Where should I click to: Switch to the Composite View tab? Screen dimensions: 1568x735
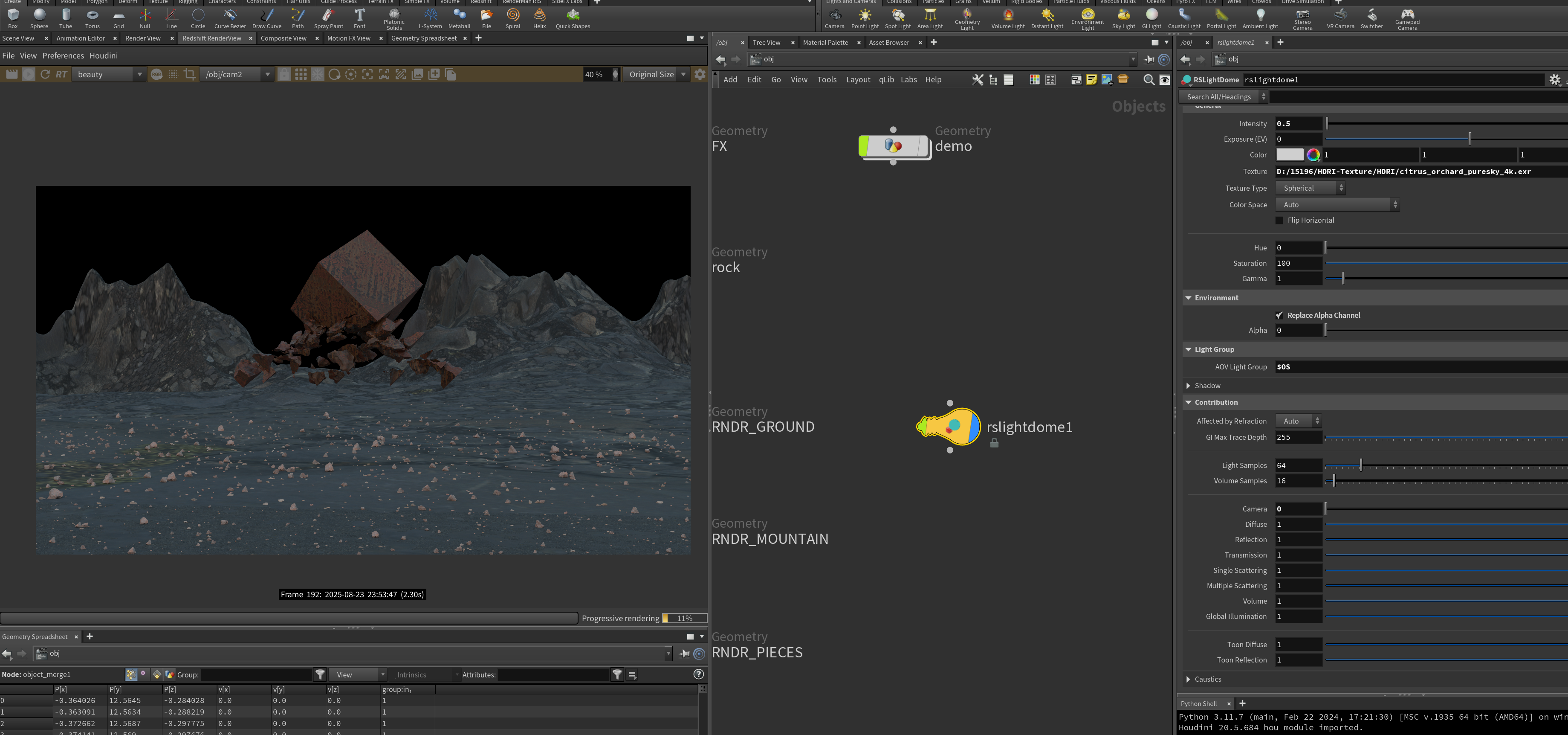(x=284, y=38)
